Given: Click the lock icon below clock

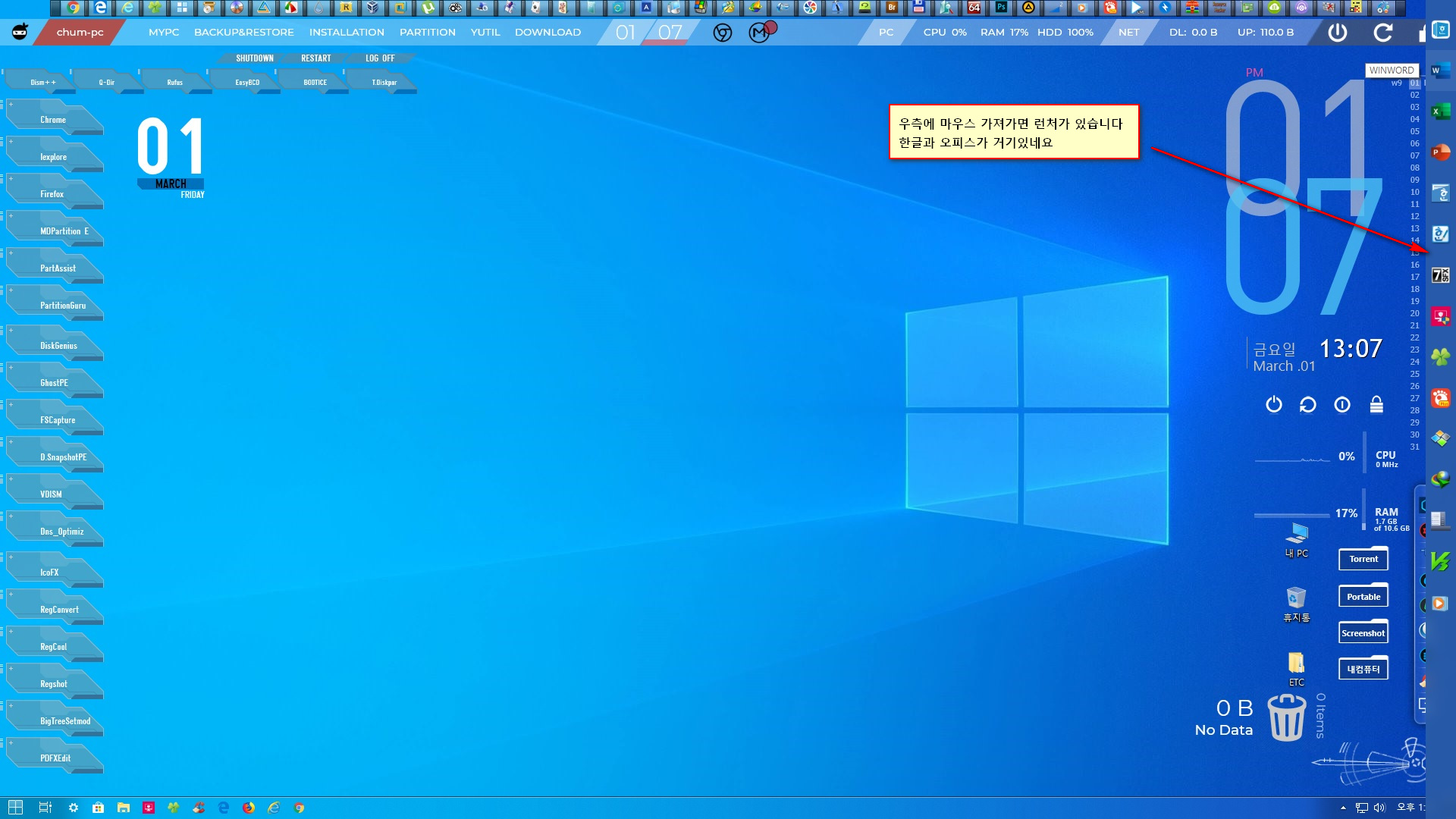Looking at the screenshot, I should (x=1376, y=405).
